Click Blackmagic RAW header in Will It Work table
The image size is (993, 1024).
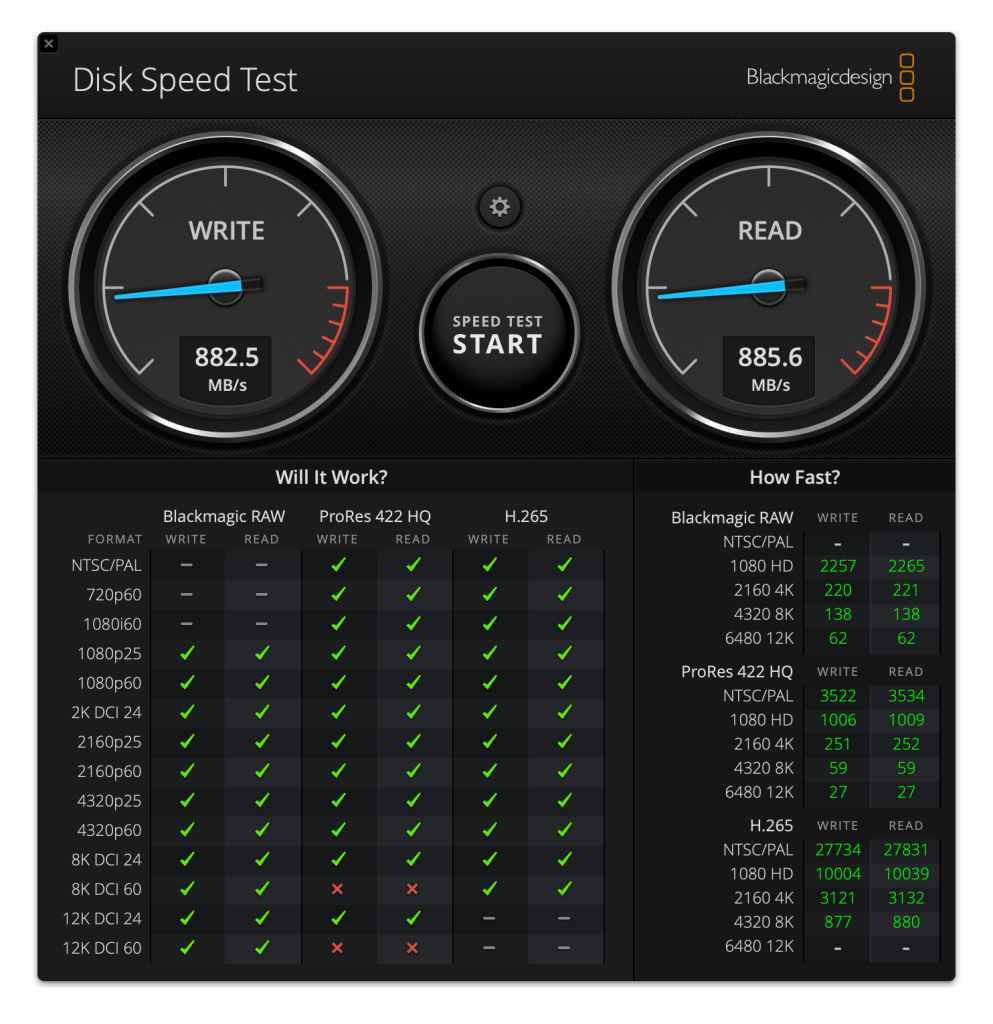224,517
